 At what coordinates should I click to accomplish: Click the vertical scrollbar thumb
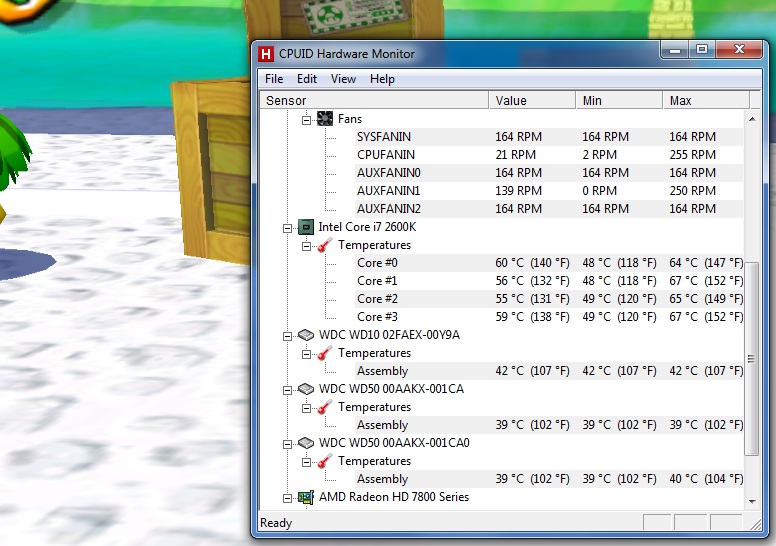point(752,359)
